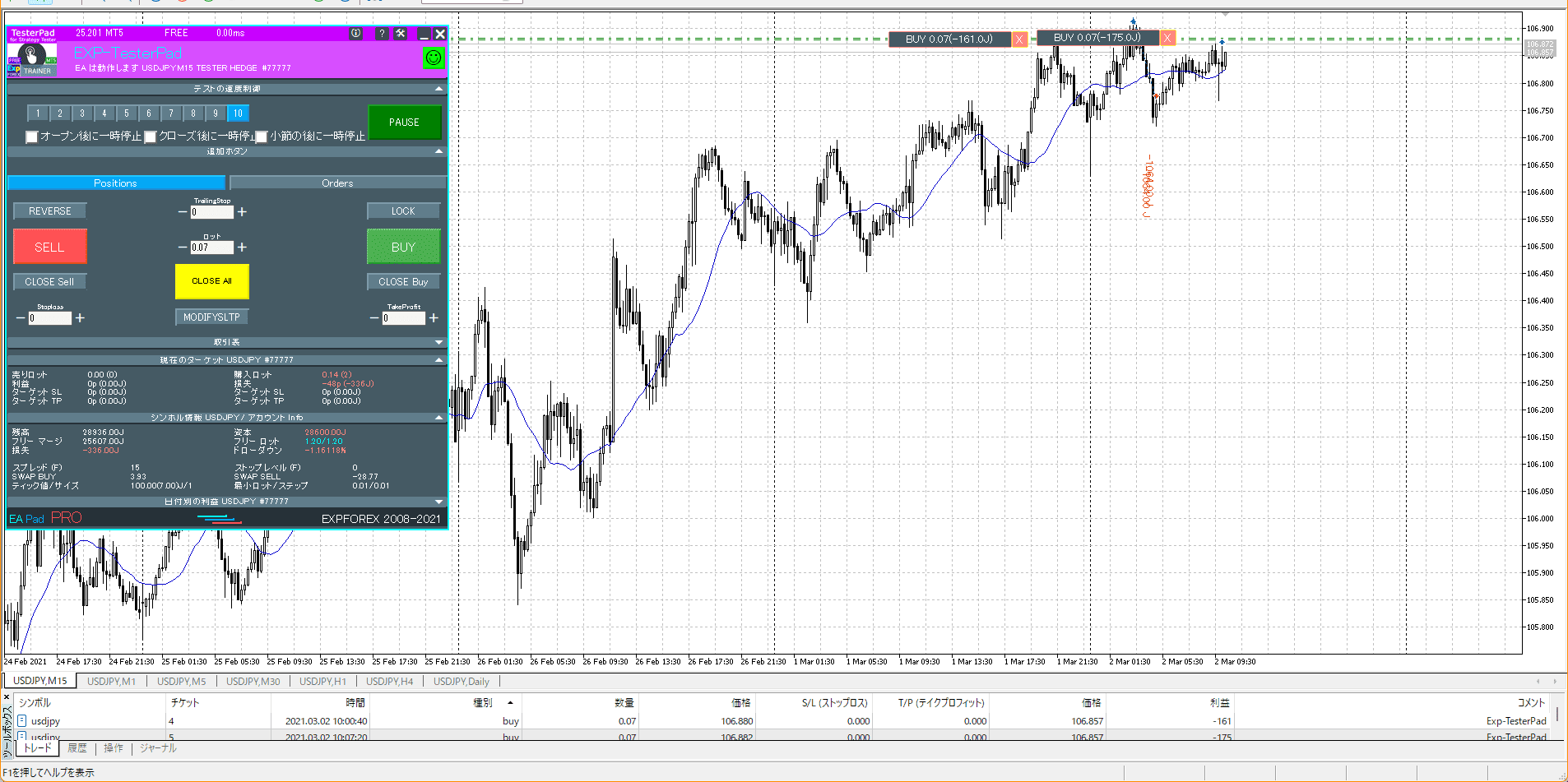
Task: Click the plus icon next to lot size
Action: pos(242,247)
